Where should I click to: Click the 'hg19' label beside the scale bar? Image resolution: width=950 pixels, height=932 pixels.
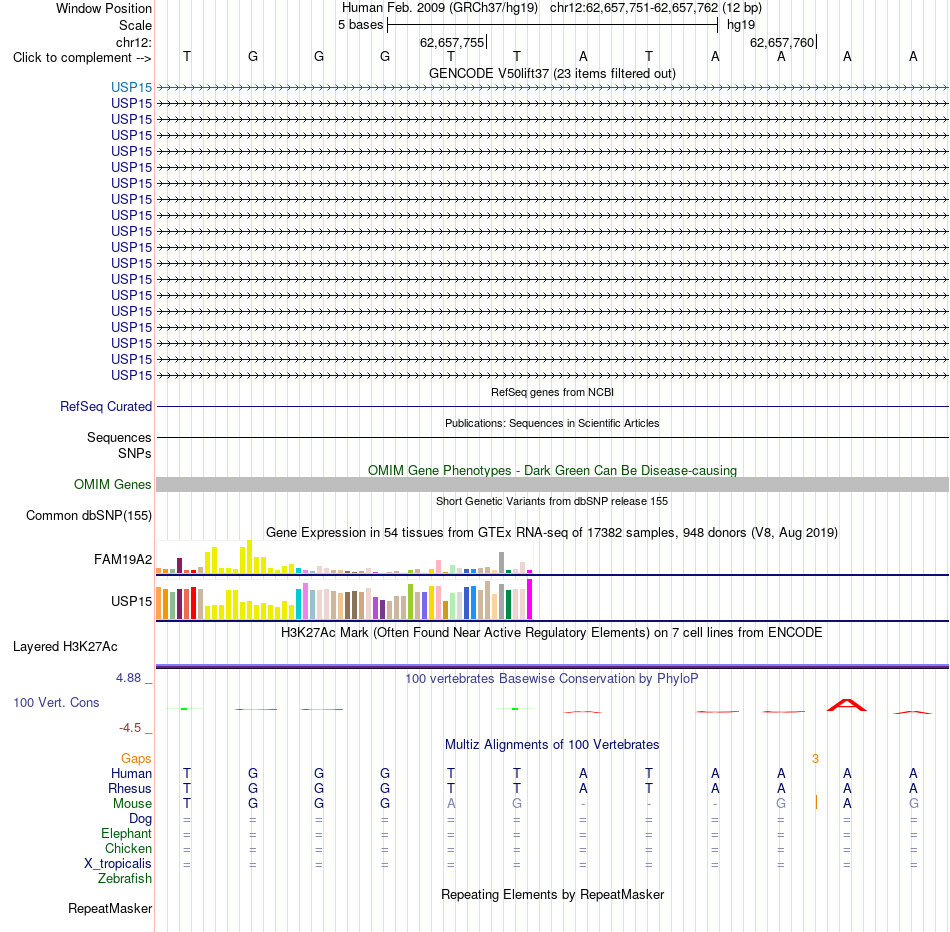741,25
